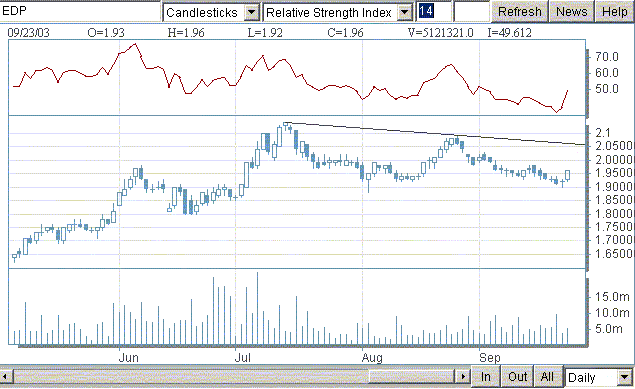Click the scrollbar left arrow
The height and width of the screenshot is (389, 635).
7,377
